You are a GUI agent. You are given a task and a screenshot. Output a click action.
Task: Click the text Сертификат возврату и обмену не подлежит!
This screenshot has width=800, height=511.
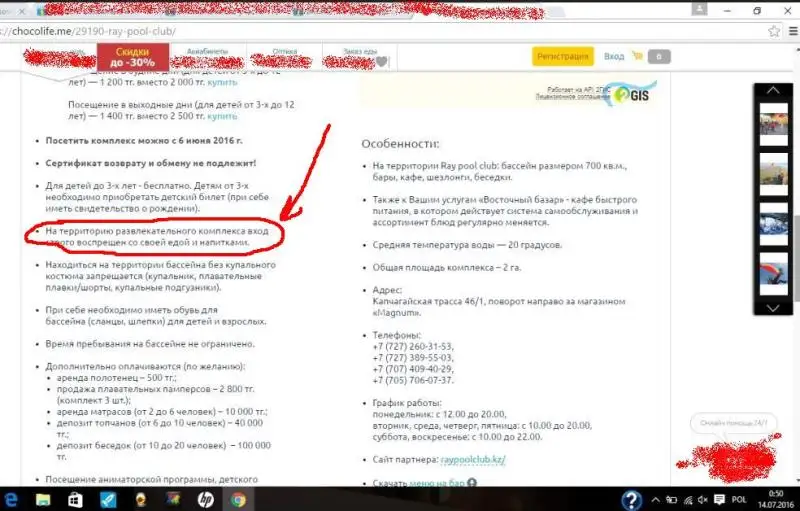click(151, 163)
